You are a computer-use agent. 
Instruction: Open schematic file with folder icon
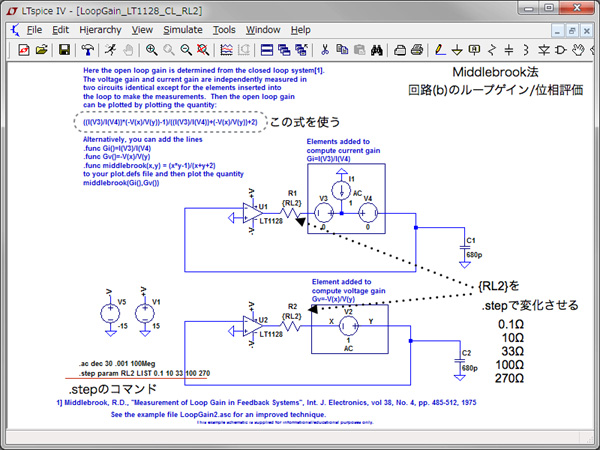click(42, 49)
